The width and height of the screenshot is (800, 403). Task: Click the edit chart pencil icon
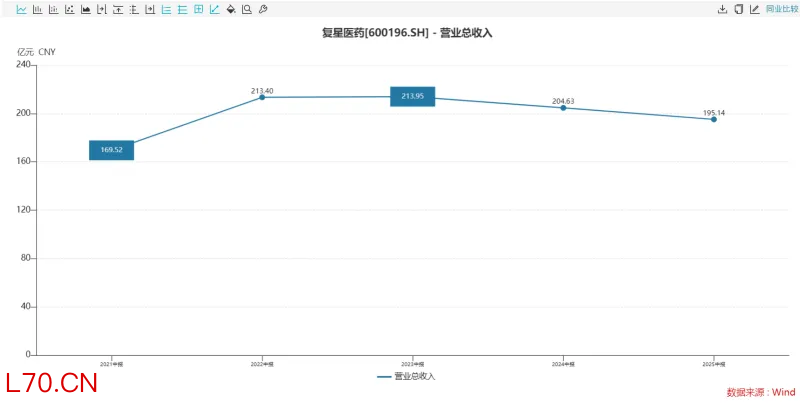pos(755,9)
